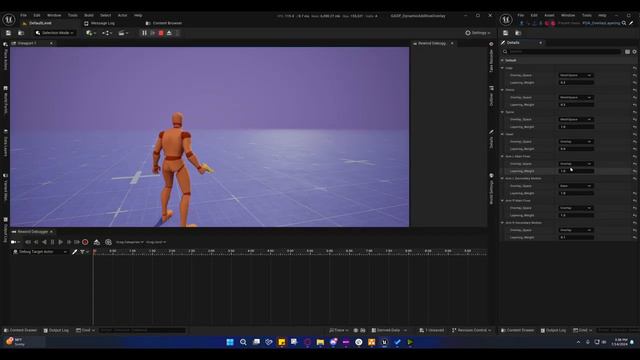Screen dimensions: 640x360
Task: Collapse the Default category in Details
Action: [x=502, y=60]
